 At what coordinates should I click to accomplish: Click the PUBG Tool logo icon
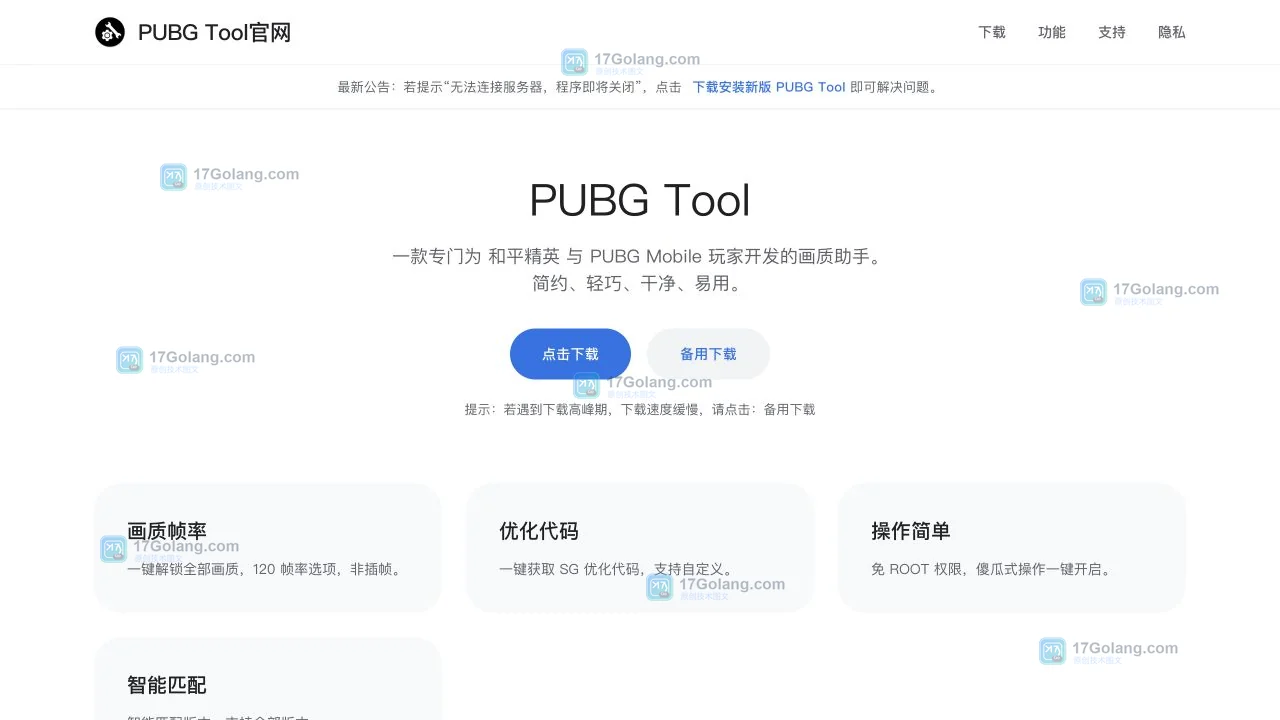[110, 32]
